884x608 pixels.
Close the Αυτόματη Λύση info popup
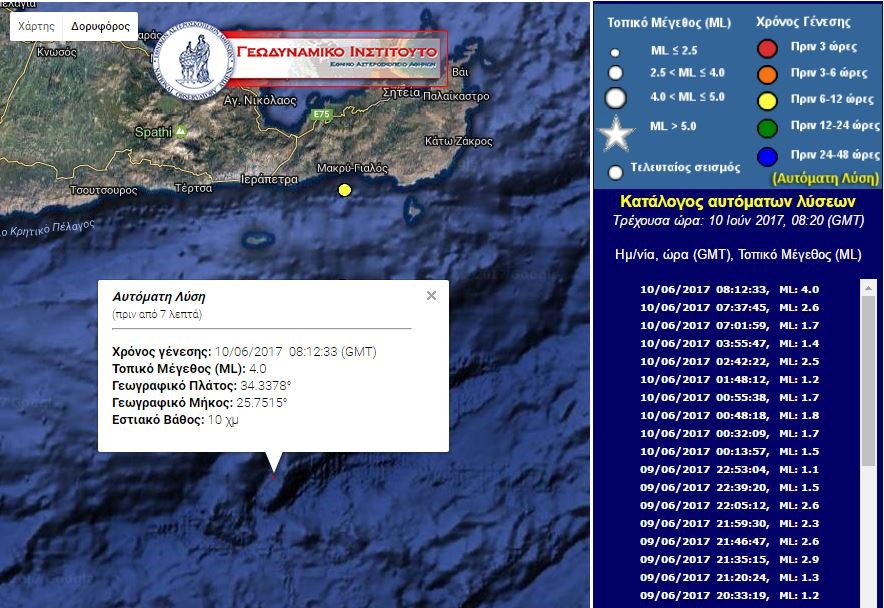coord(431,296)
